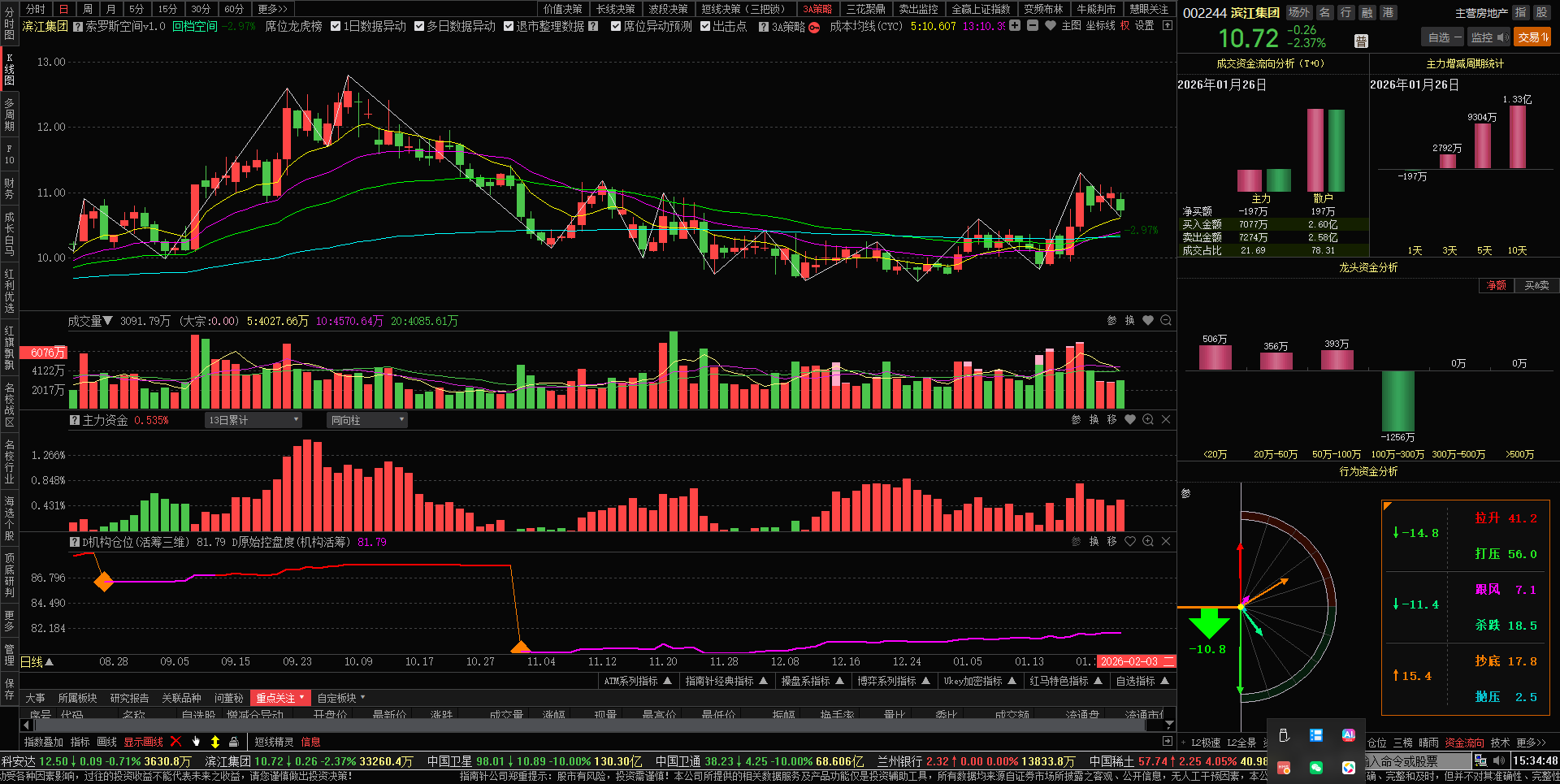Open chart 设置 settings
The height and width of the screenshot is (784, 1560).
tap(1144, 26)
